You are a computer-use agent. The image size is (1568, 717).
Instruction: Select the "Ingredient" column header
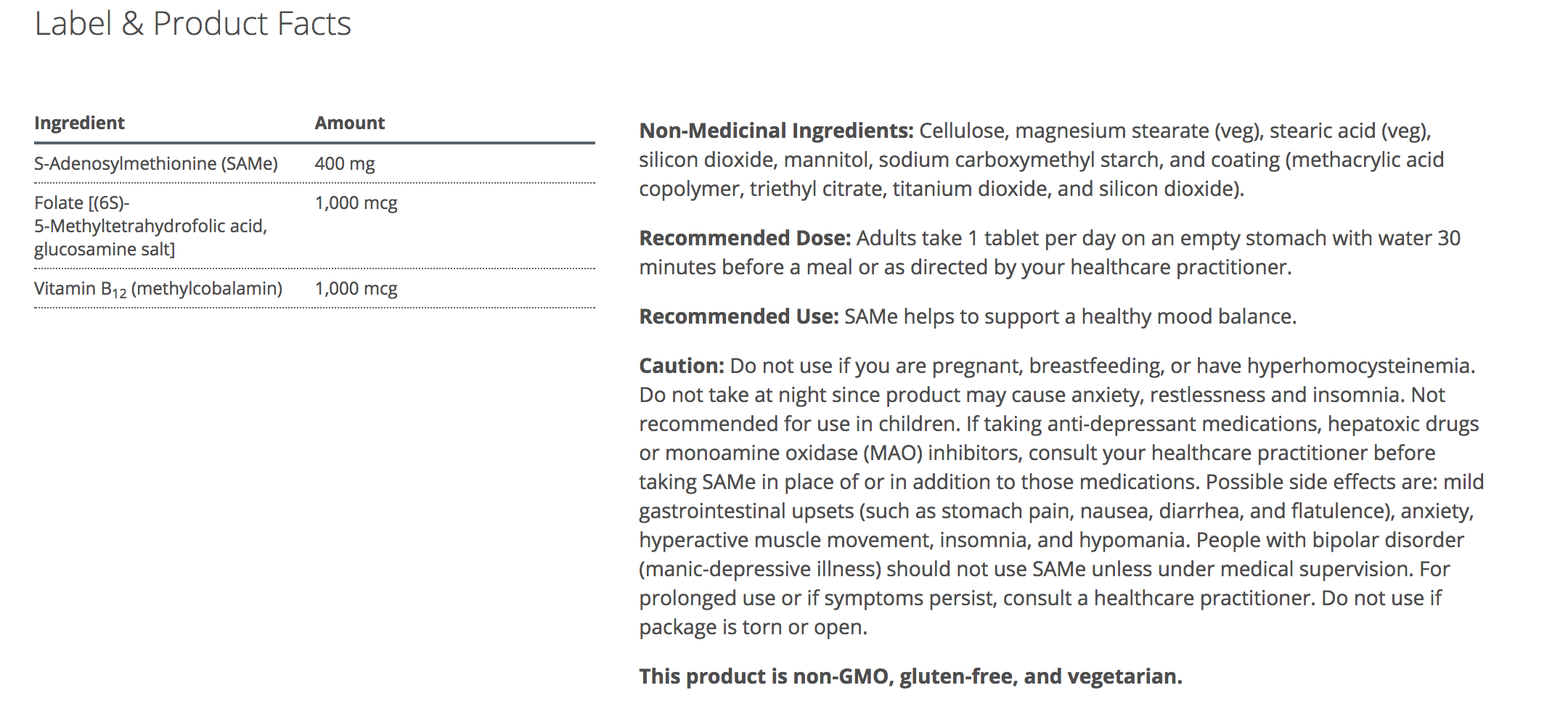tap(79, 123)
